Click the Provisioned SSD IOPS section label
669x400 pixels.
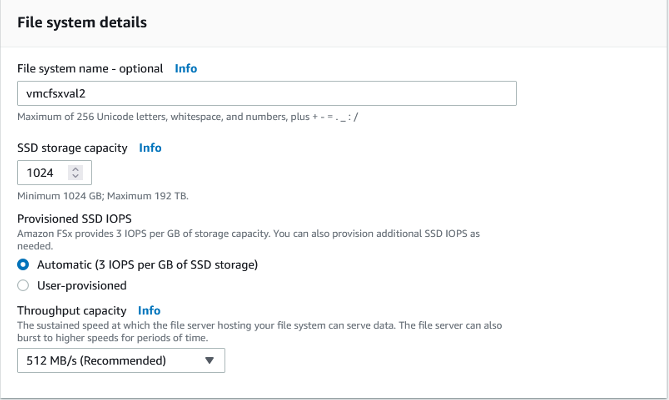coord(75,218)
